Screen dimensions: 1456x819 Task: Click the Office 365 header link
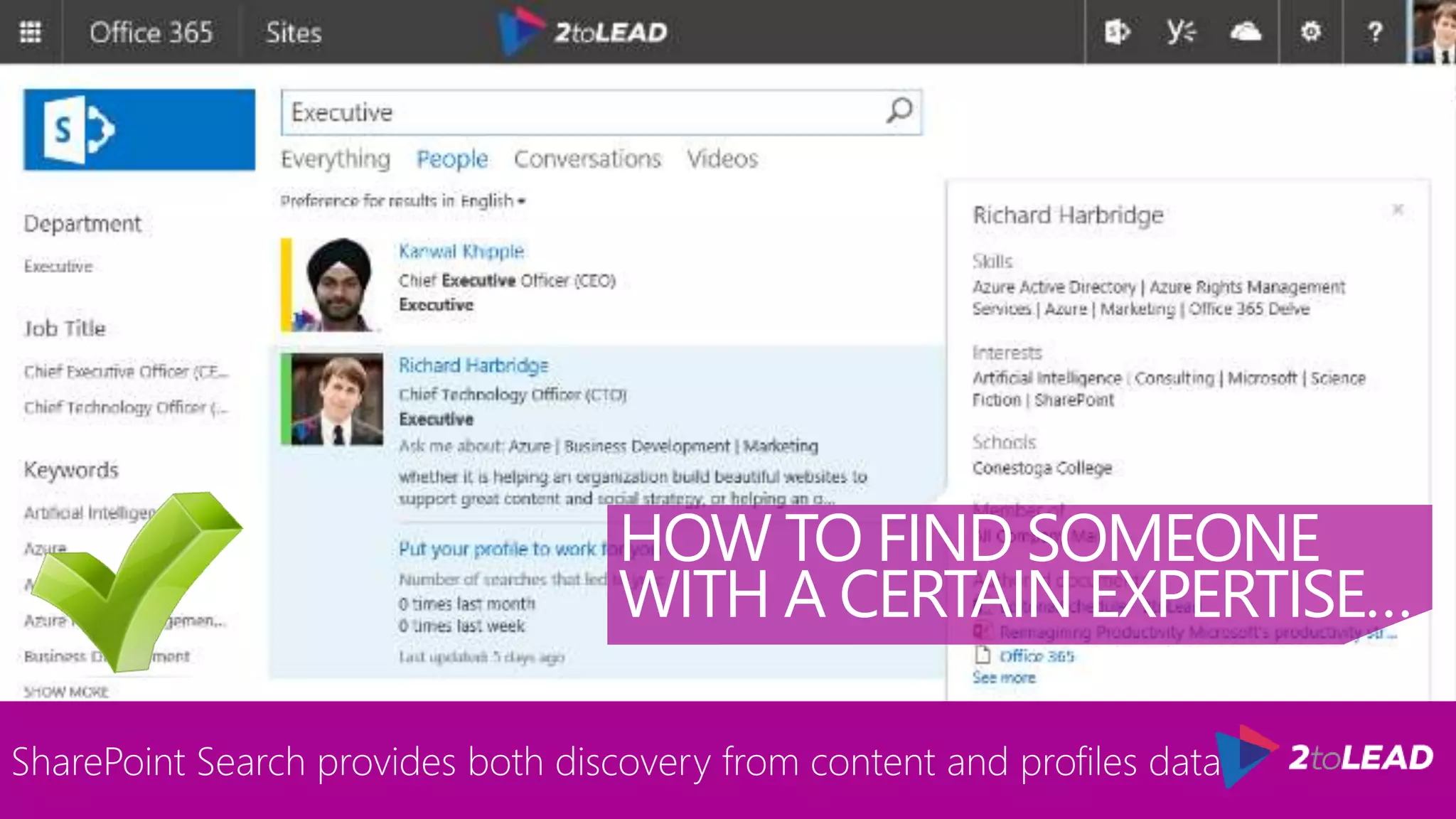(151, 33)
